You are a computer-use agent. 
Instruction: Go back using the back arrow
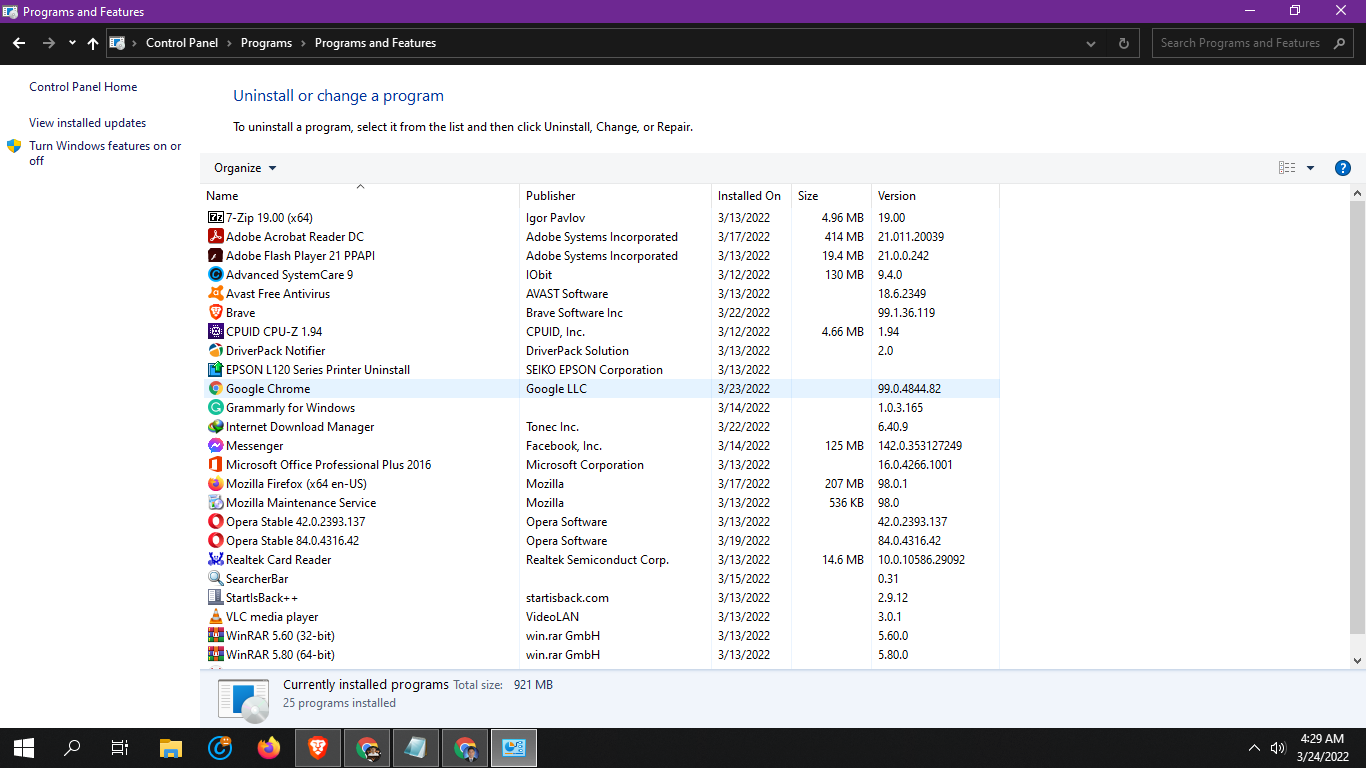(x=19, y=43)
